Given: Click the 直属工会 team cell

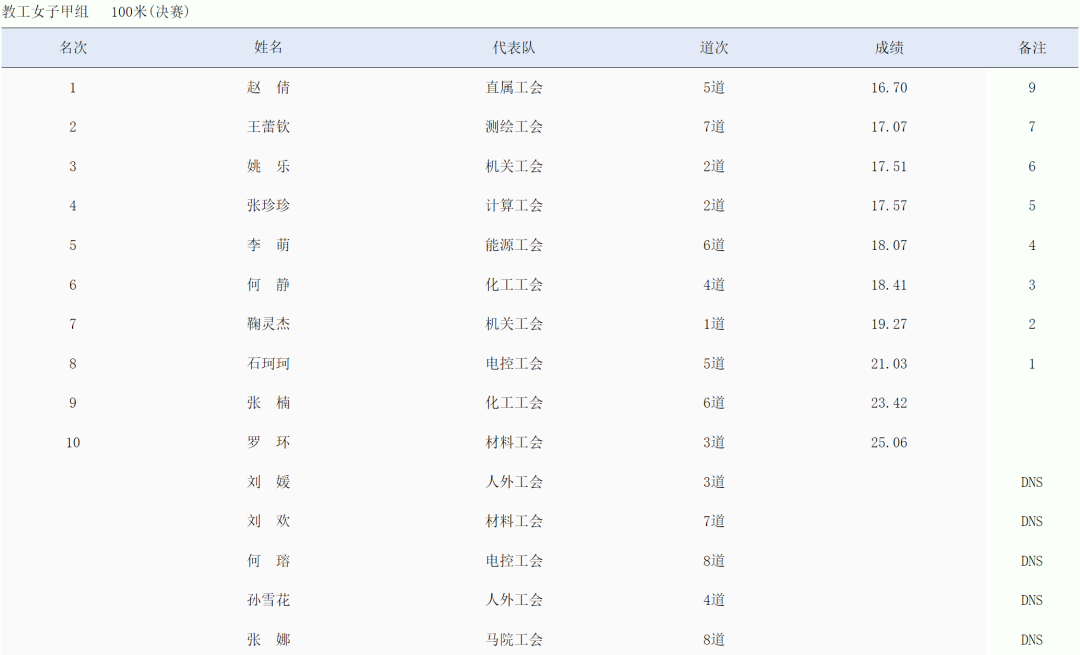Looking at the screenshot, I should point(514,88).
